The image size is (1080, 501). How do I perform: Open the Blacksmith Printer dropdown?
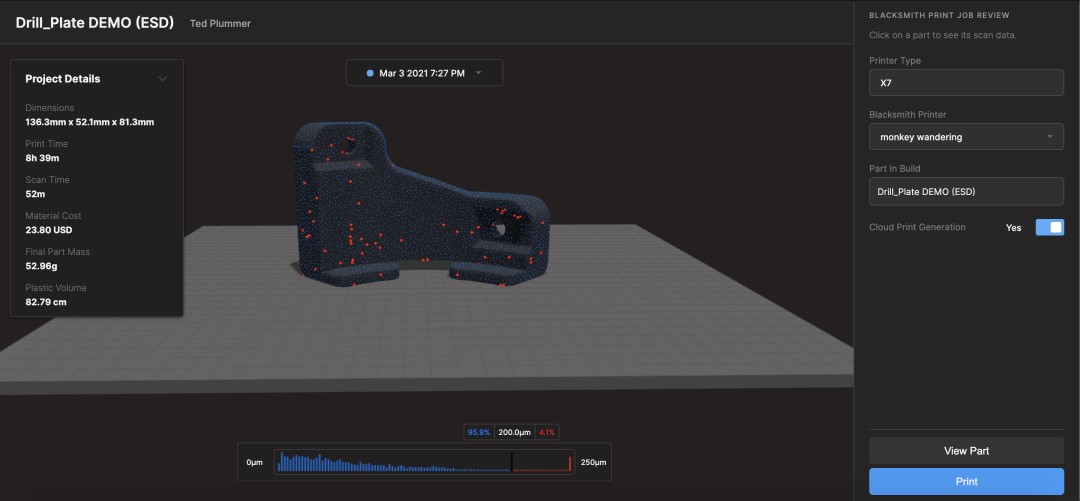(966, 137)
